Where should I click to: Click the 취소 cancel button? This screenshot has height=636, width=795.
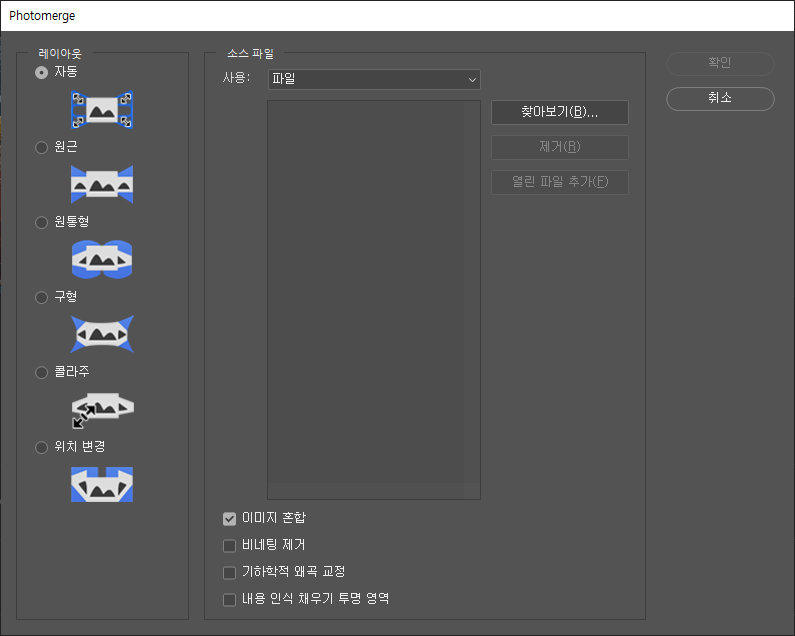click(720, 98)
